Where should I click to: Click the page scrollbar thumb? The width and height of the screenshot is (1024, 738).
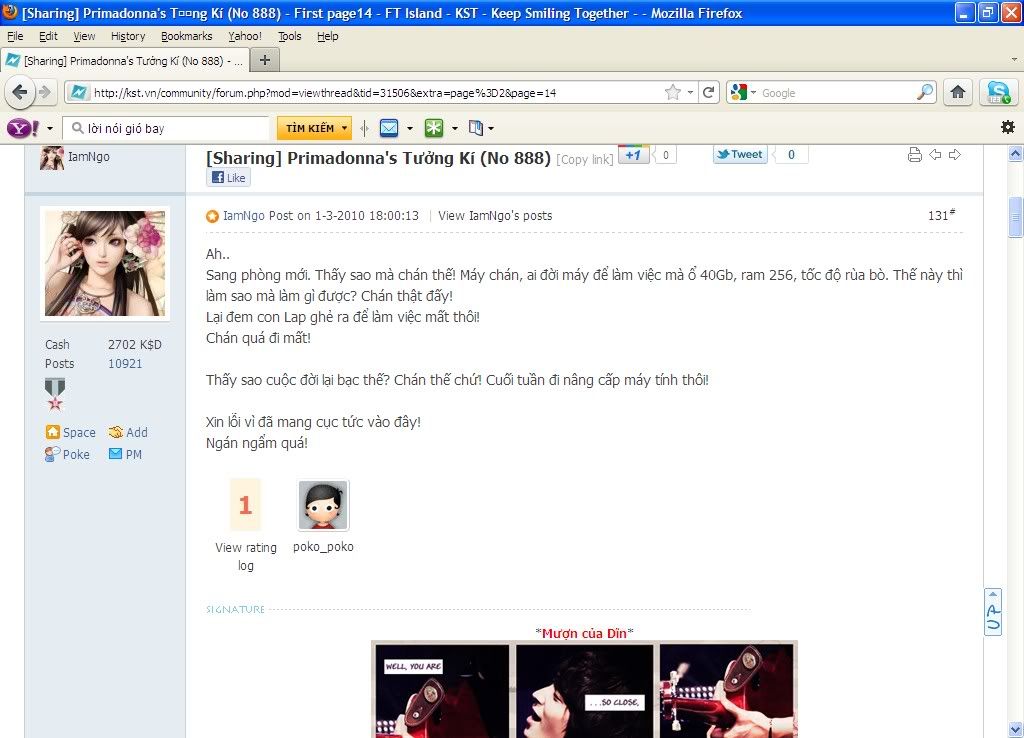tap(1015, 216)
